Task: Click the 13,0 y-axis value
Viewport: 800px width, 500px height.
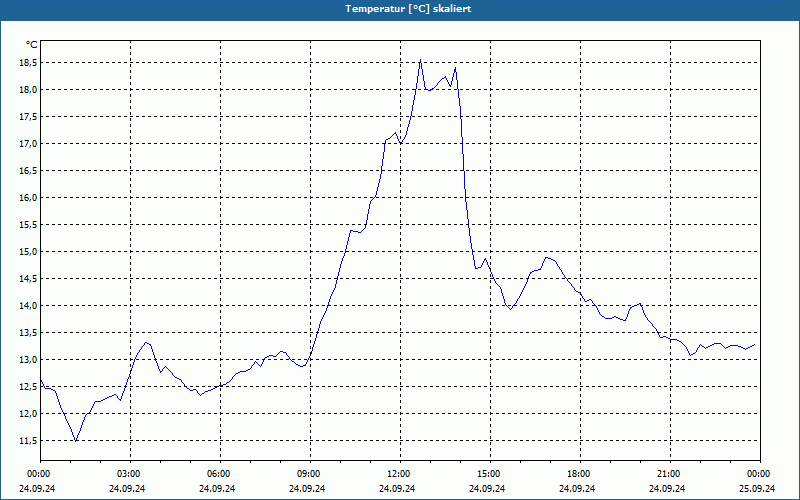Action: 28,360
